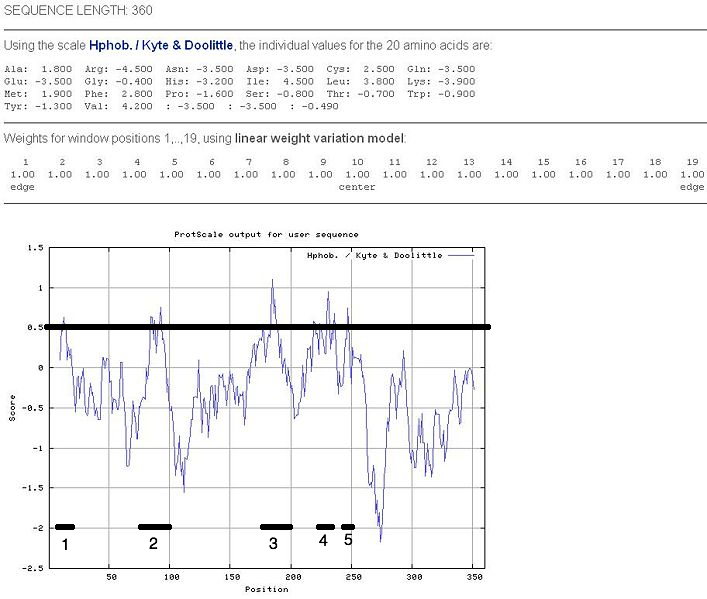707x599 pixels.
Task: Click the black segment bar above label 1
Action: click(x=65, y=526)
